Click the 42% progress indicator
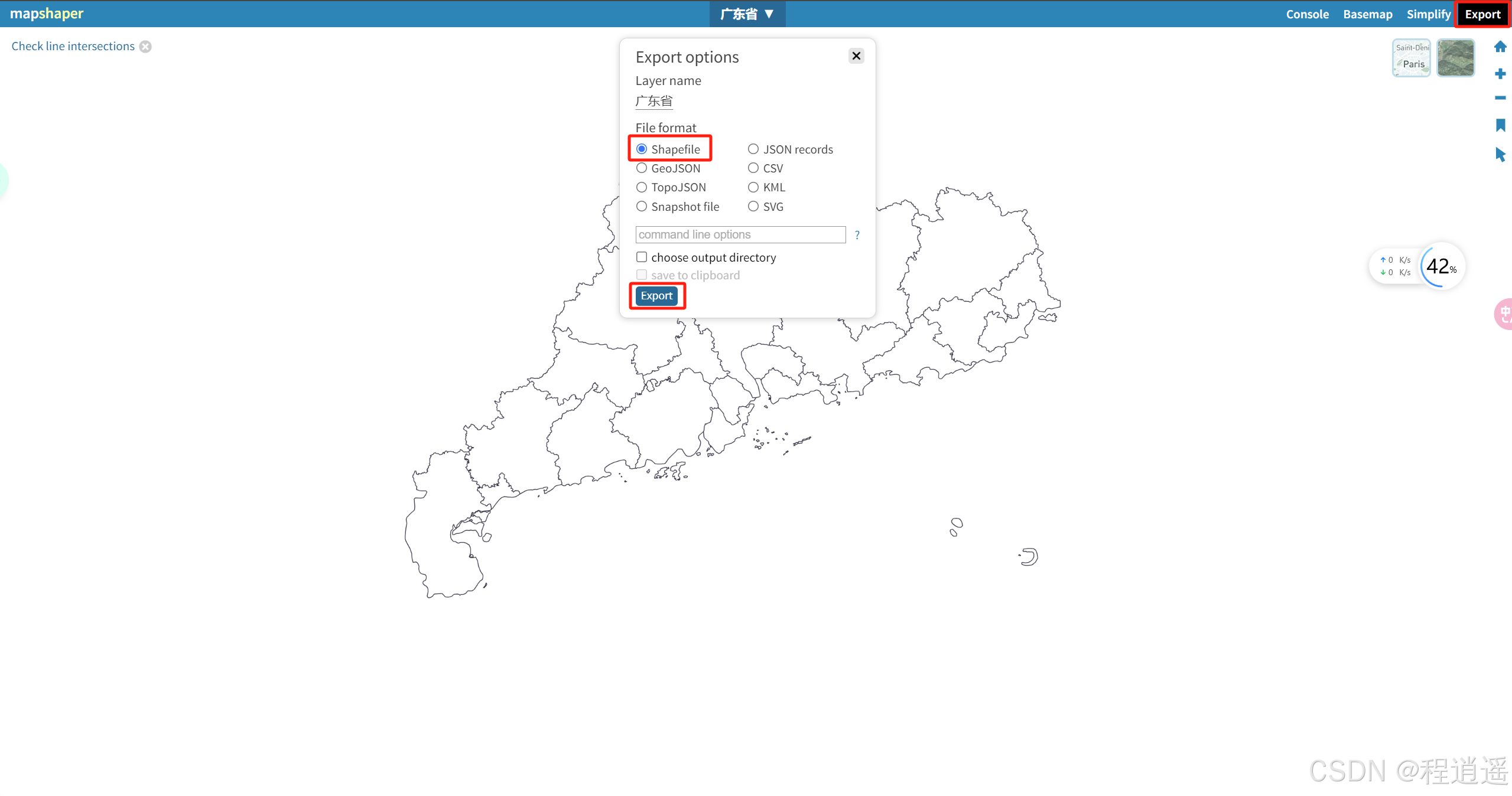The image size is (1512, 796). pyautogui.click(x=1441, y=266)
